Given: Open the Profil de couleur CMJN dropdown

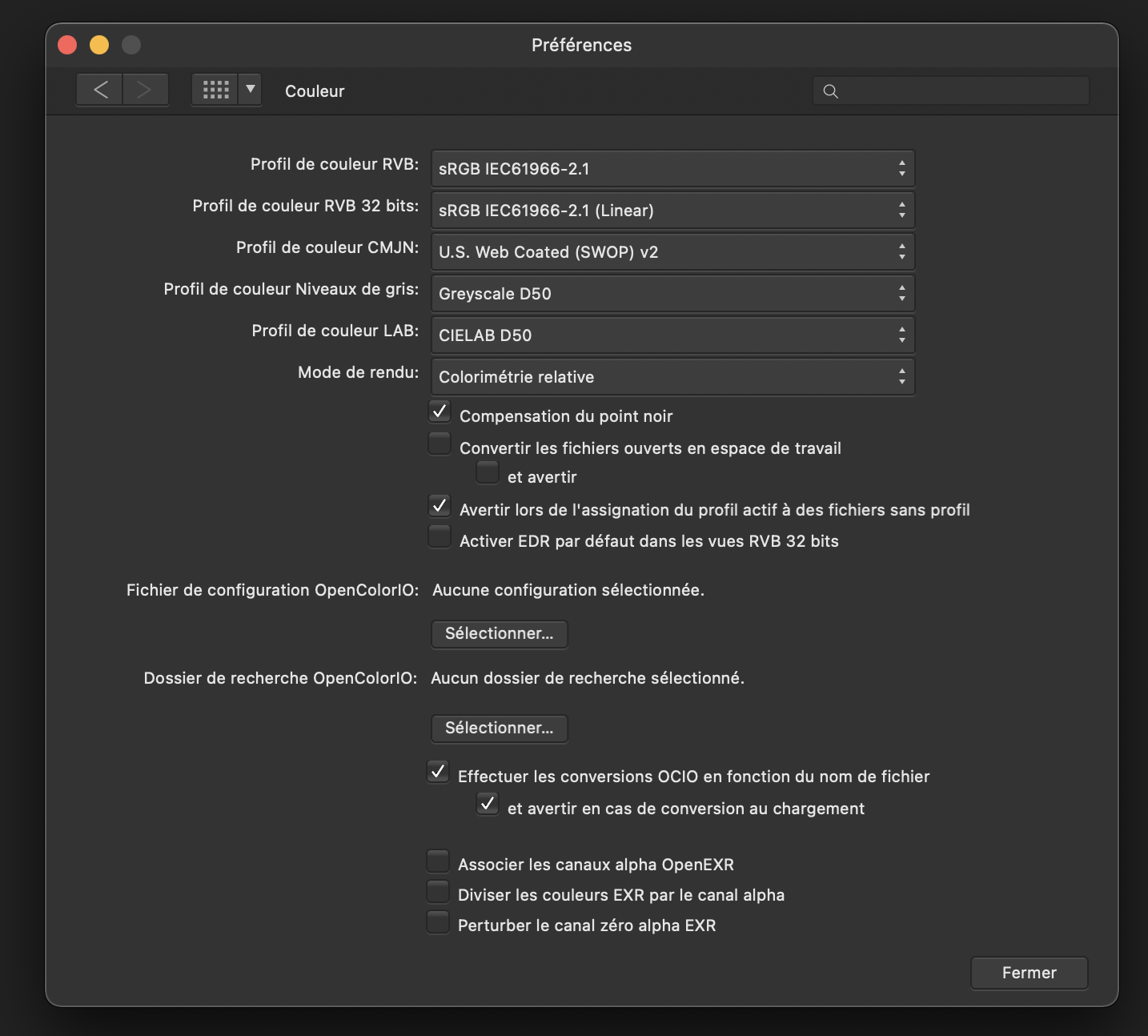Looking at the screenshot, I should click(x=672, y=252).
